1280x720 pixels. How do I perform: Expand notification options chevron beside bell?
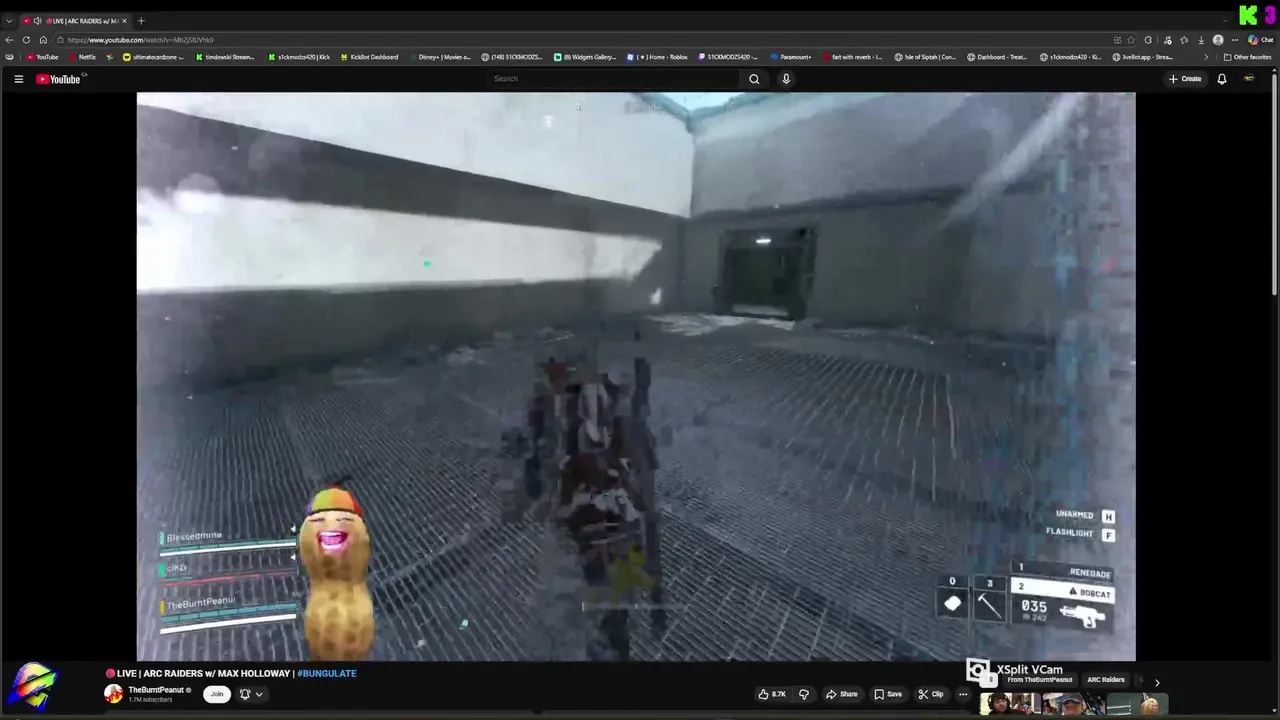click(259, 694)
